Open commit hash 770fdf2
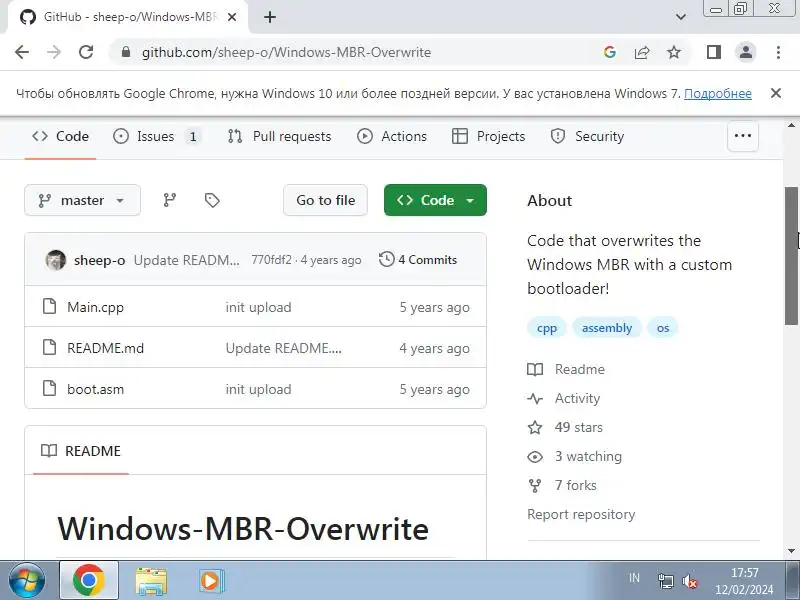Image resolution: width=800 pixels, height=600 pixels. 271,260
